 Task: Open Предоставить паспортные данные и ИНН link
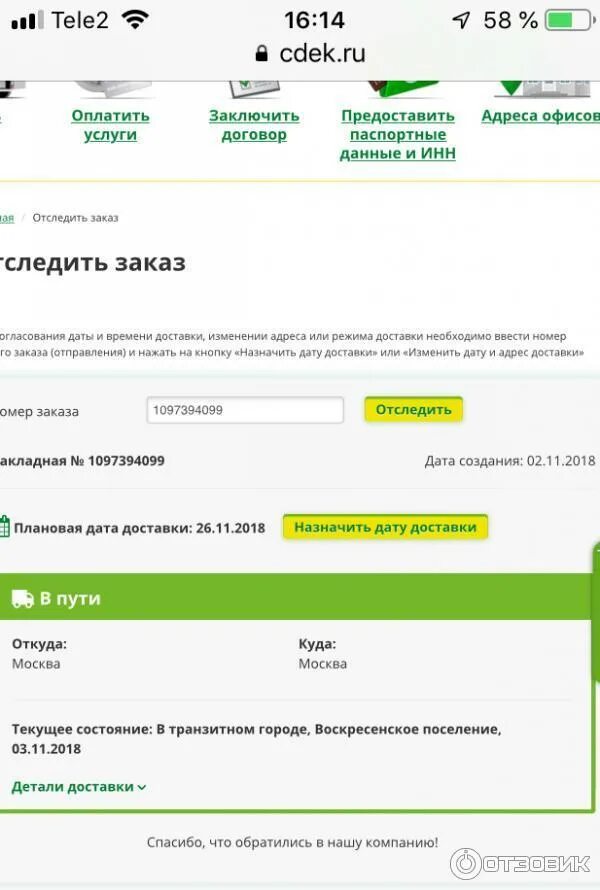click(x=397, y=135)
